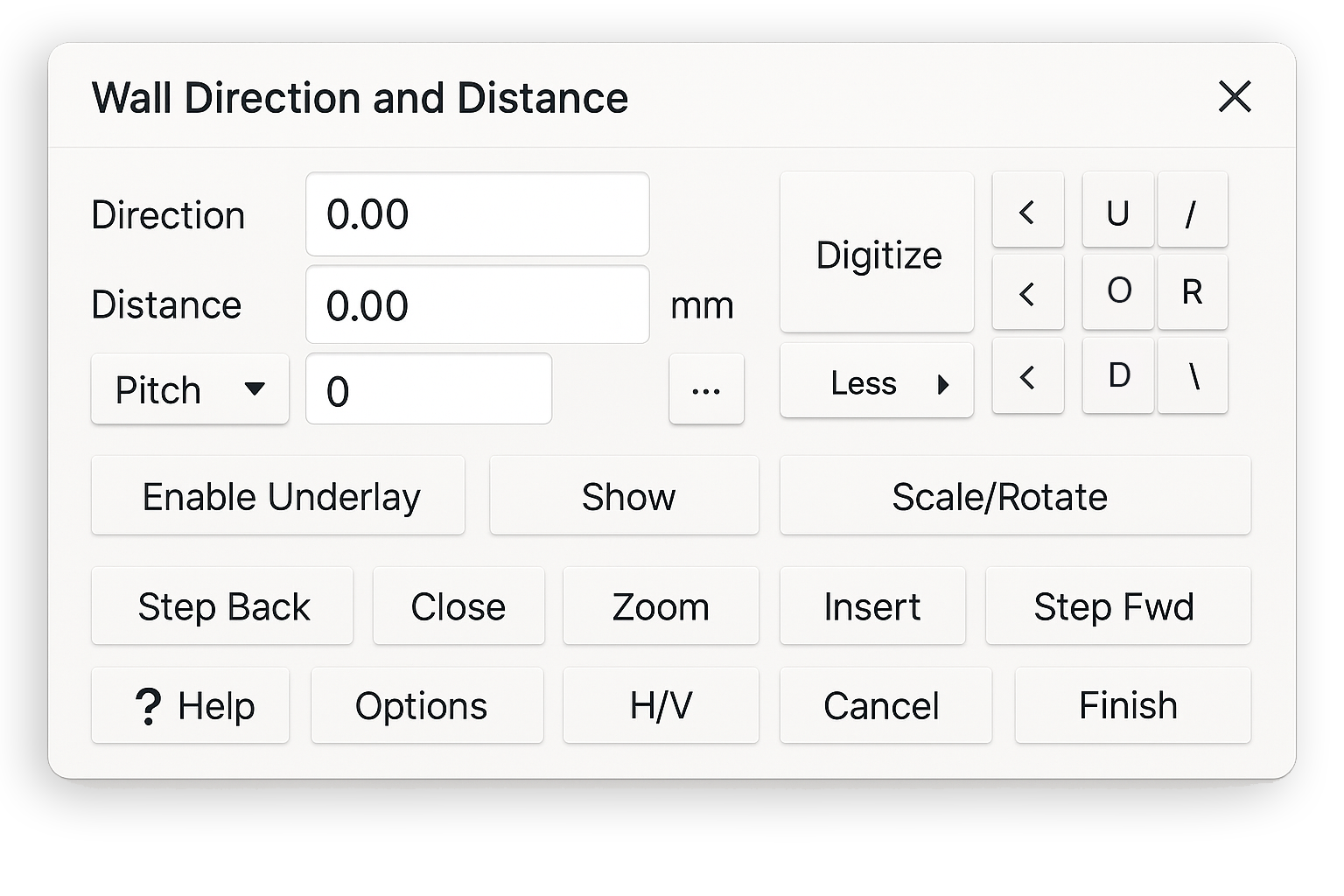Click the U direction button
1344x896 pixels.
pyautogui.click(x=1117, y=211)
